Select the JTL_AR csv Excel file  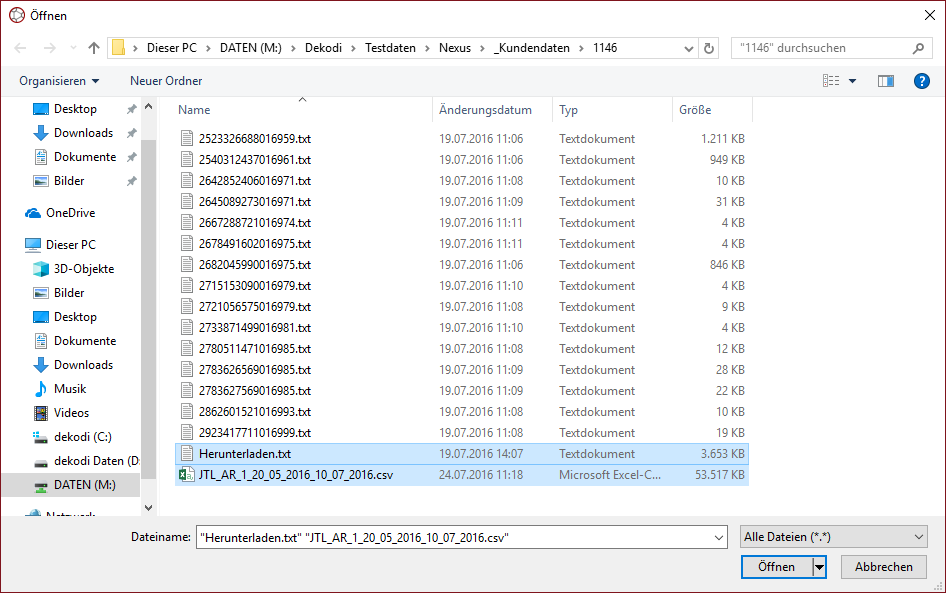[x=295, y=475]
